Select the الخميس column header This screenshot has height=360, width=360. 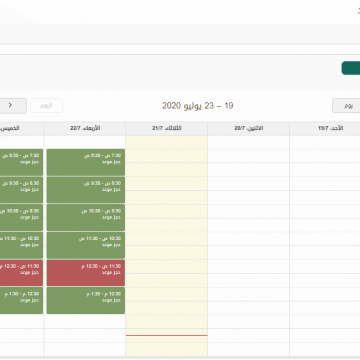(x=22, y=128)
